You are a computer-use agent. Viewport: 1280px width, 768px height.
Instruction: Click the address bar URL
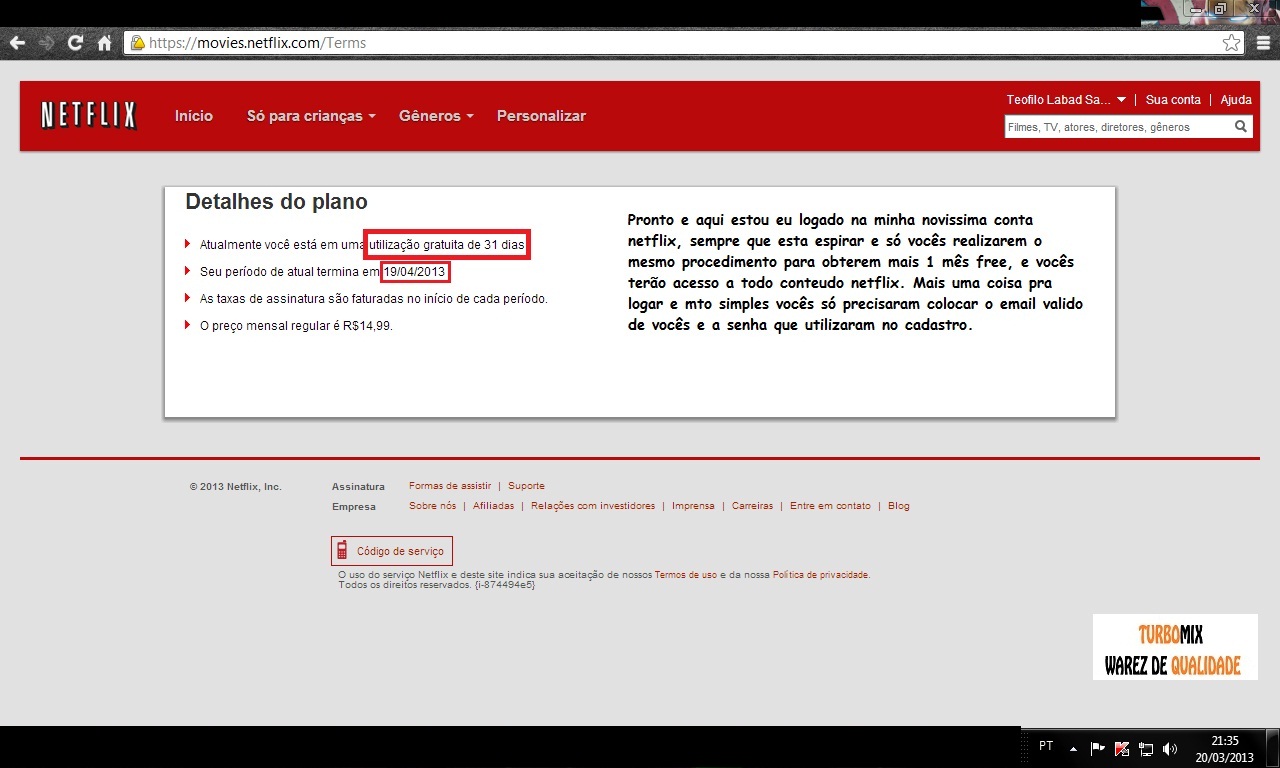click(x=257, y=43)
